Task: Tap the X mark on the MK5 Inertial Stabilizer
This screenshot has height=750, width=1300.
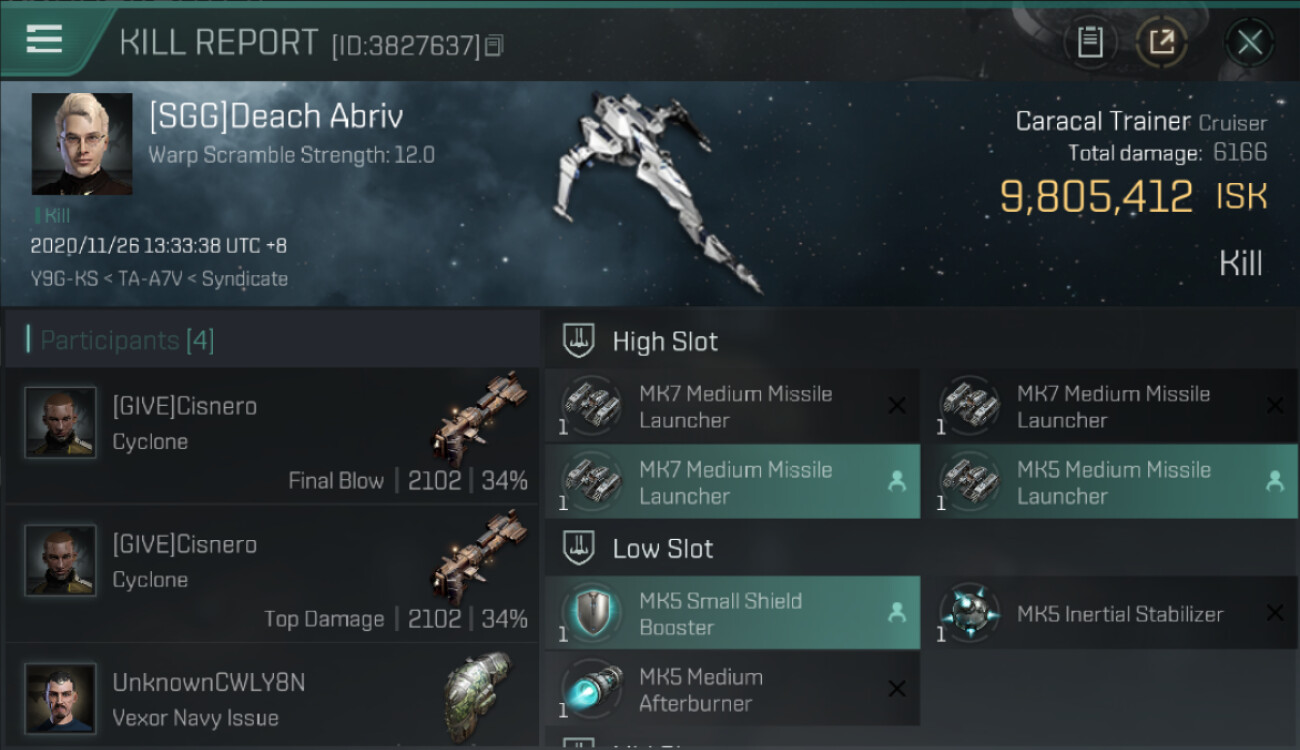Action: point(1274,613)
